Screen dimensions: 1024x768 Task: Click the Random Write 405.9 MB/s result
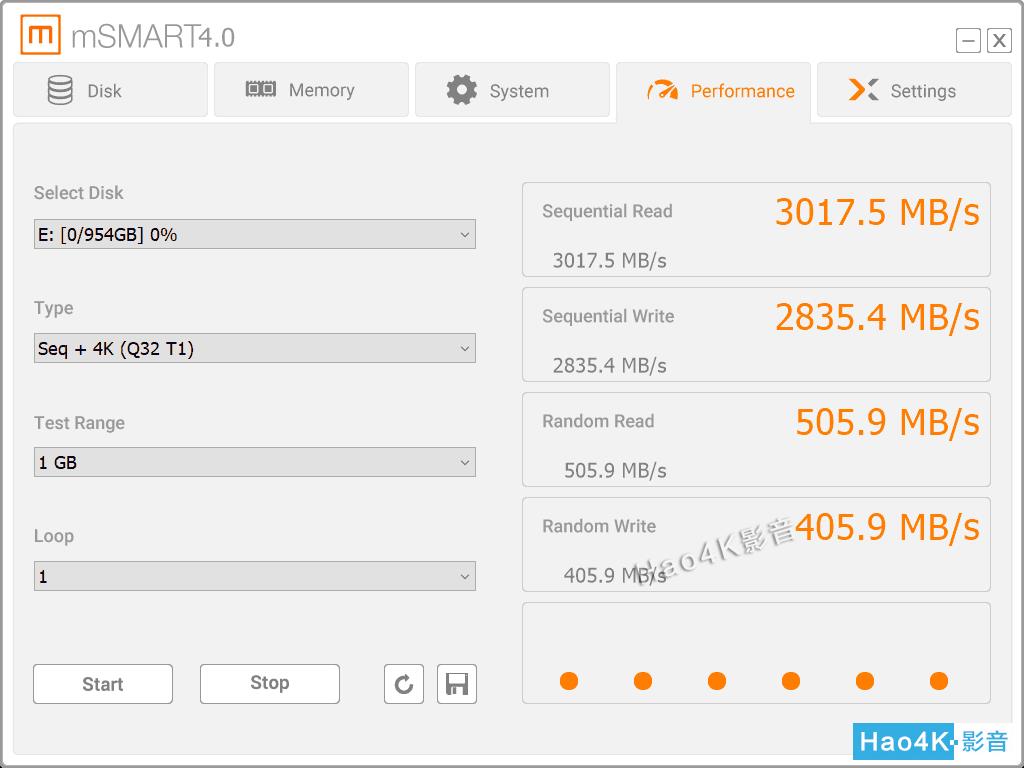tap(888, 527)
